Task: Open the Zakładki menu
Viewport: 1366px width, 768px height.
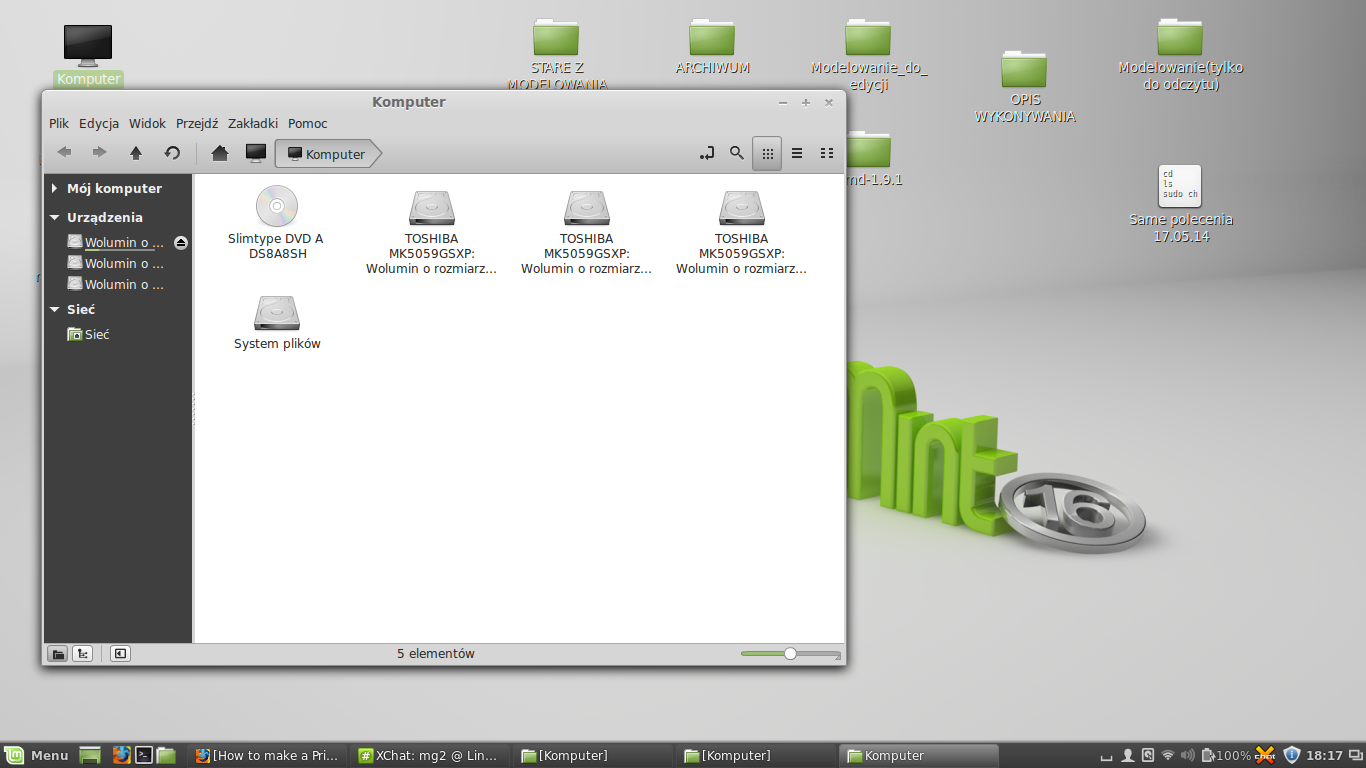Action: tap(253, 124)
